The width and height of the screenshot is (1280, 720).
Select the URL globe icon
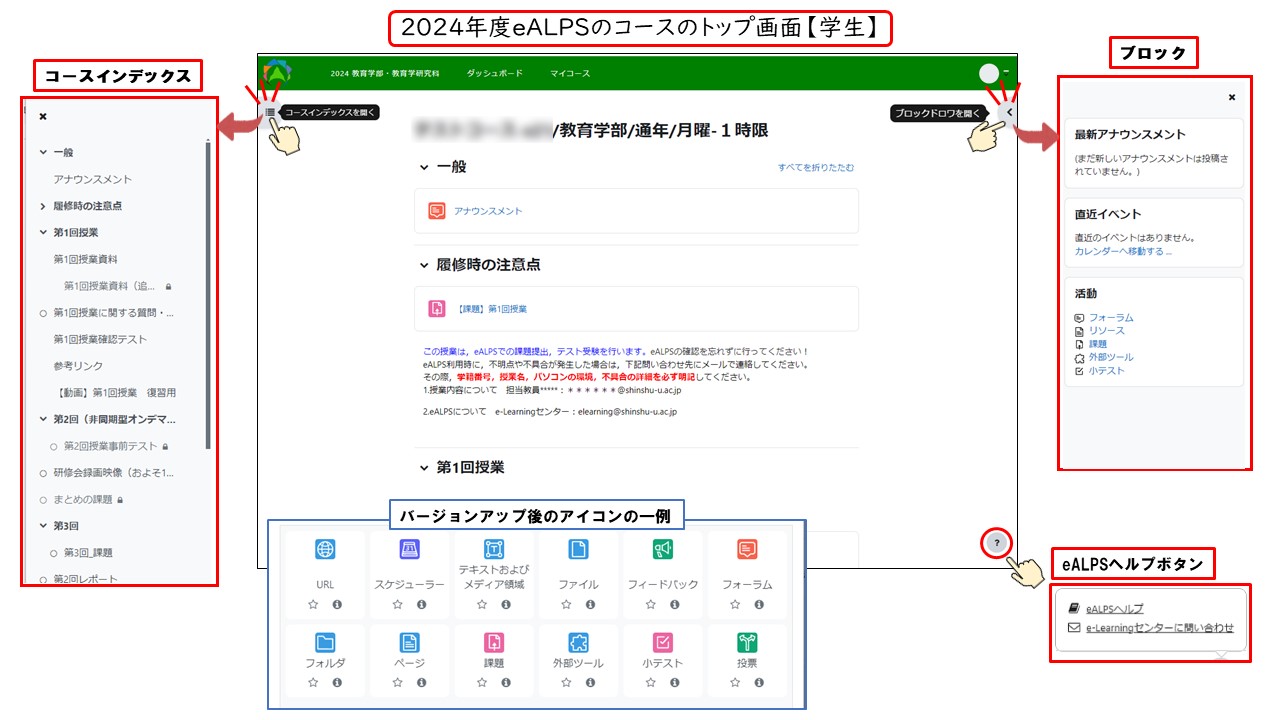(325, 549)
